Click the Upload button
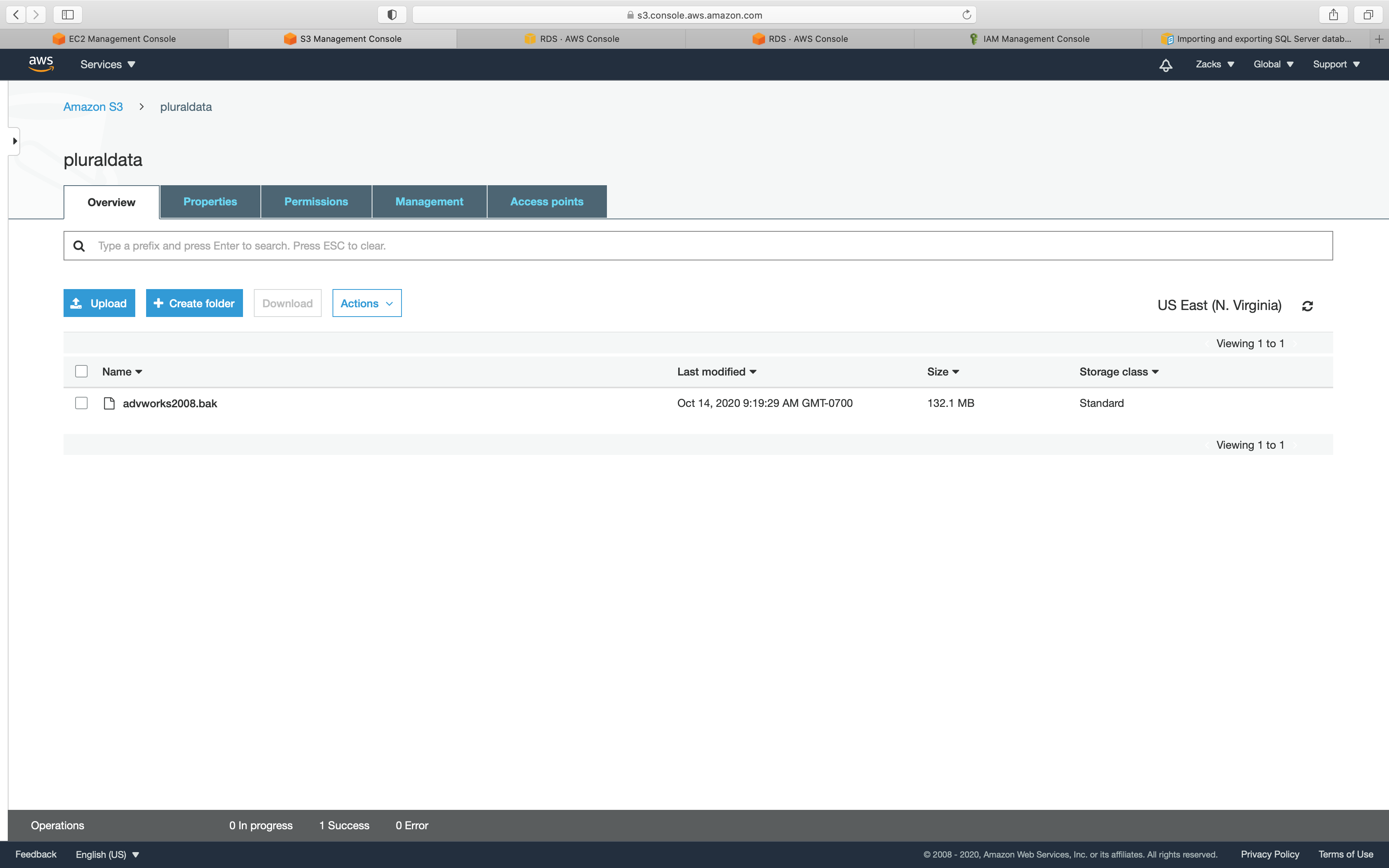Viewport: 1389px width, 868px height. 99,303
